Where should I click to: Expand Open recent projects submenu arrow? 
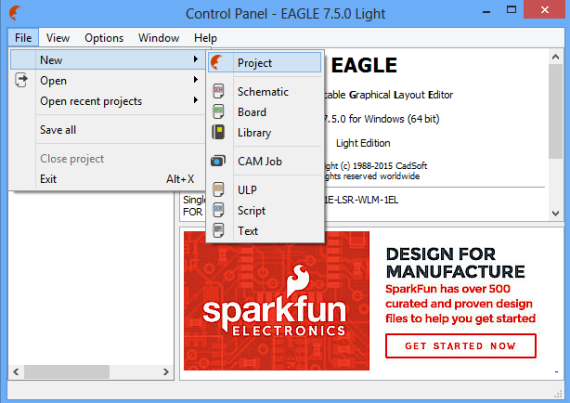[x=196, y=100]
